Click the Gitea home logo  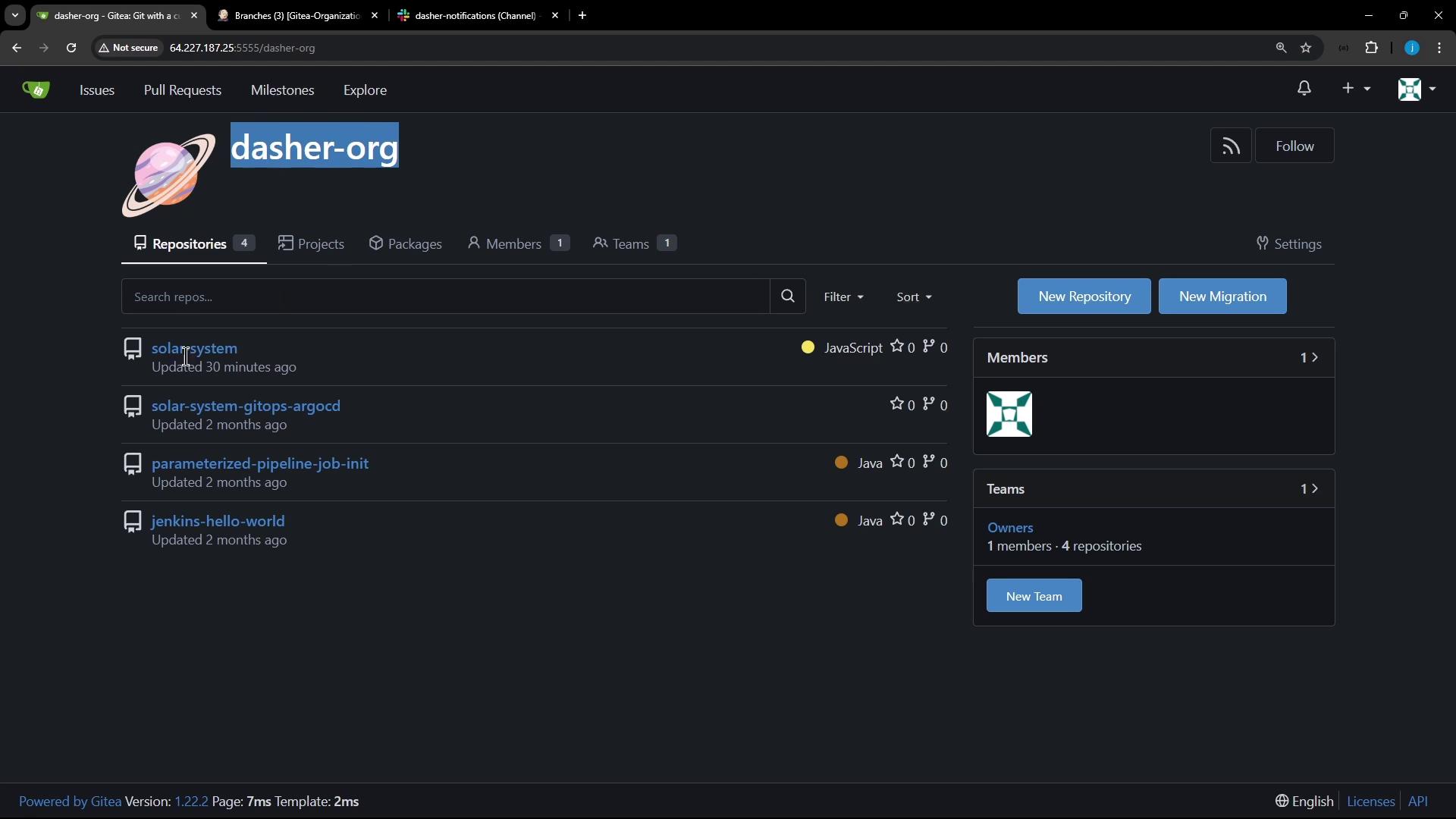click(36, 89)
